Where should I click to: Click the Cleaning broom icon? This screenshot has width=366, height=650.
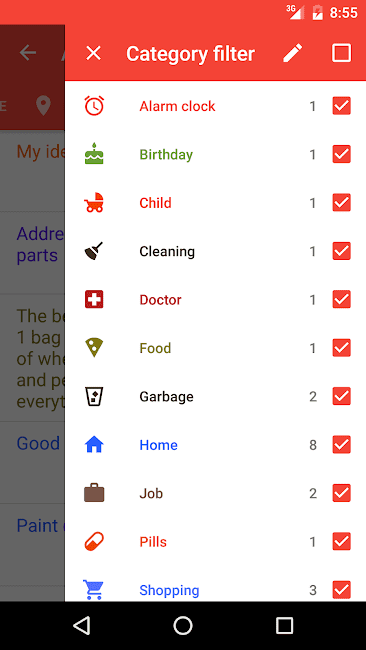click(x=94, y=251)
